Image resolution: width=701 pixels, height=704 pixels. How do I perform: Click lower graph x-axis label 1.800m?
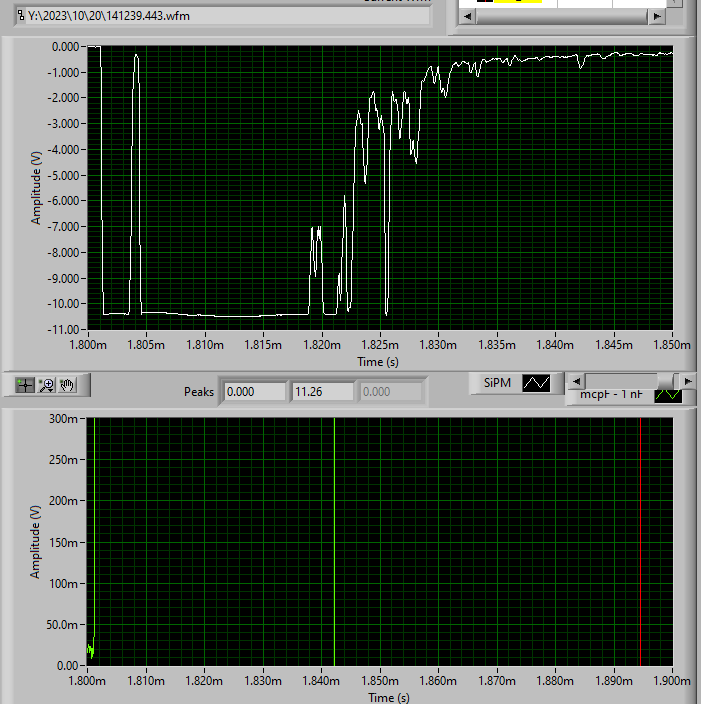87,681
